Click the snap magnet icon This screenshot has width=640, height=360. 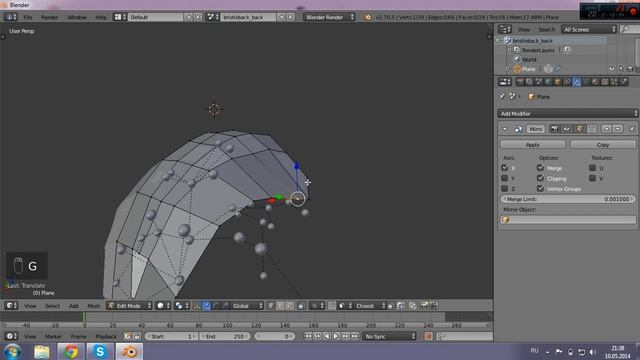point(332,306)
